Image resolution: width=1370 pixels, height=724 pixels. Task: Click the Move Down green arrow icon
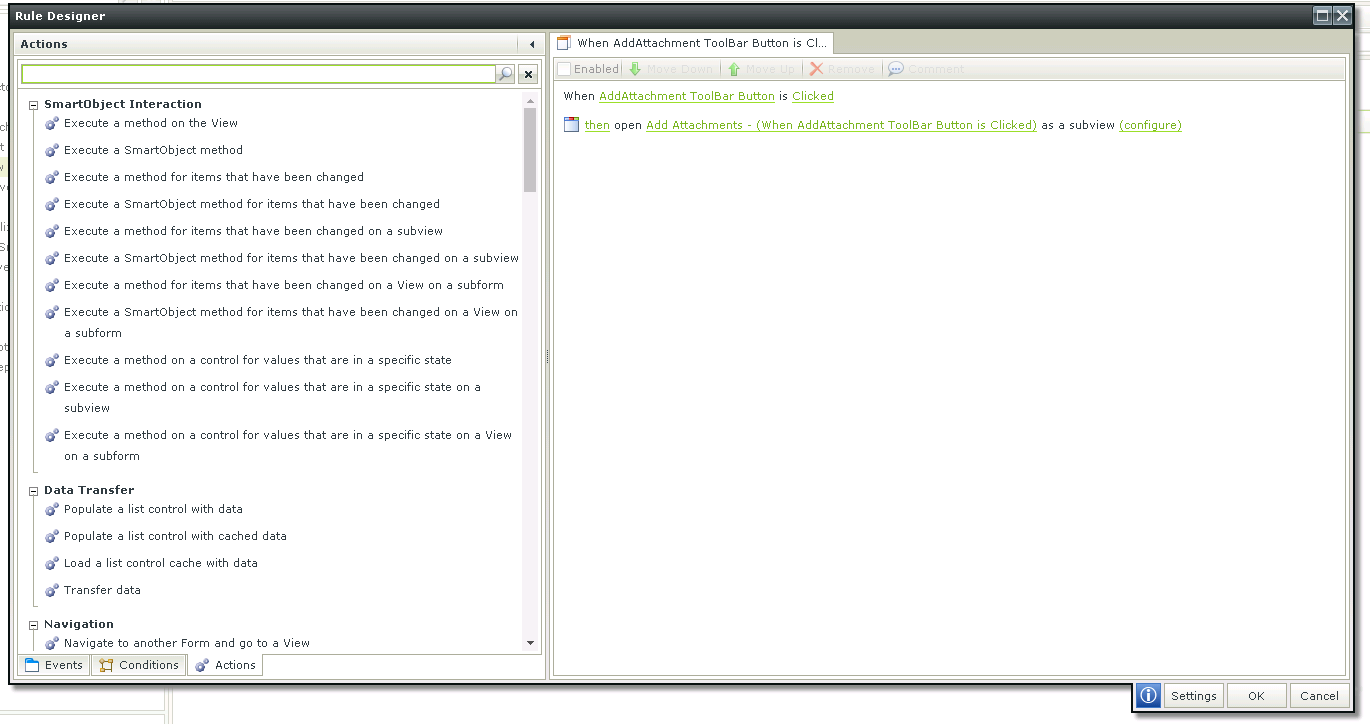point(634,69)
